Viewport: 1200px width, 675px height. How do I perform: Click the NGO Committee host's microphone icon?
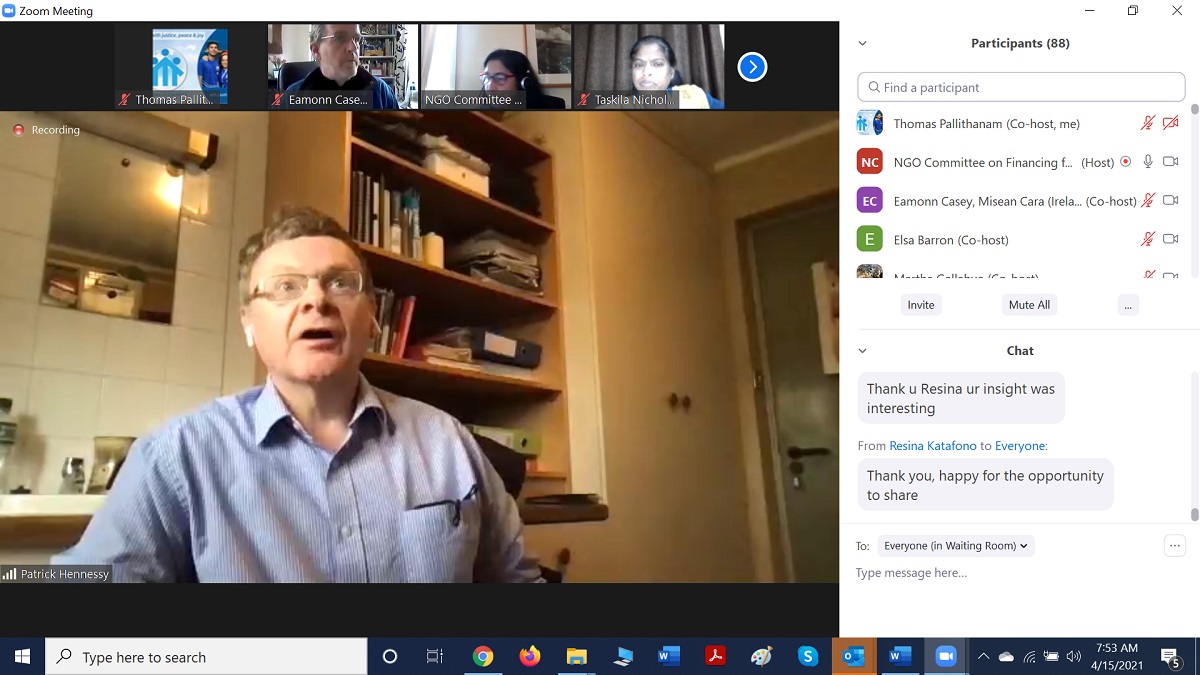pos(1148,161)
